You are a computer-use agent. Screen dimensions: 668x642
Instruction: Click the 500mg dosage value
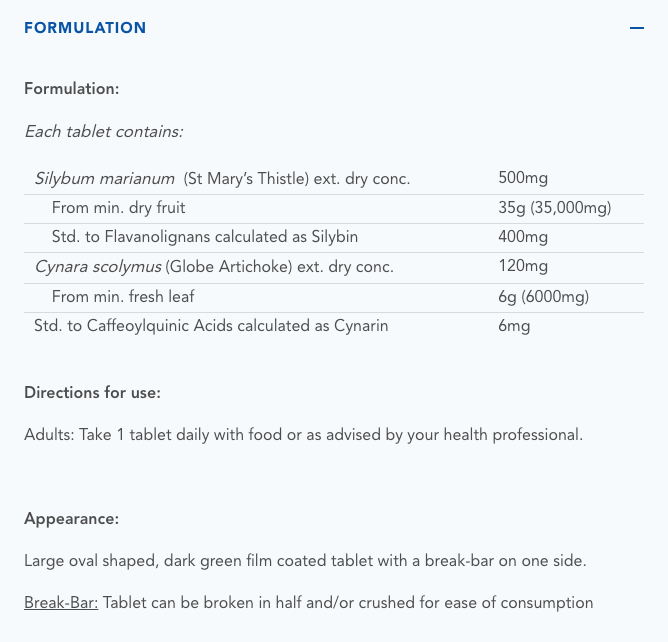(523, 179)
